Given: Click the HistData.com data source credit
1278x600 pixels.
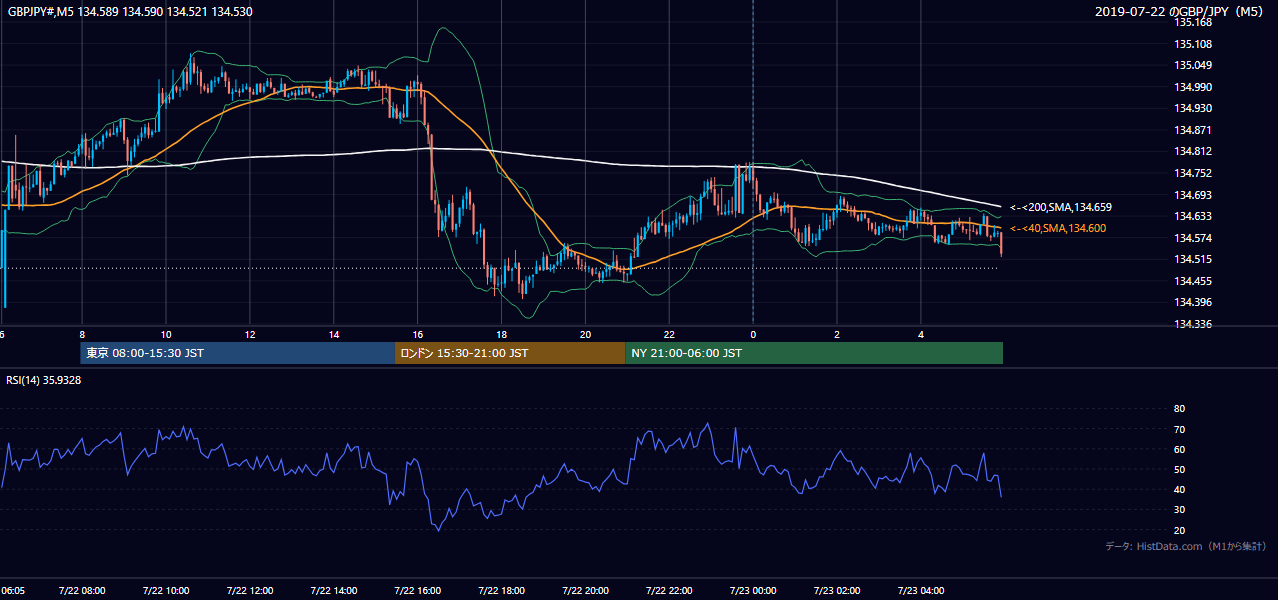Looking at the screenshot, I should click(1186, 546).
